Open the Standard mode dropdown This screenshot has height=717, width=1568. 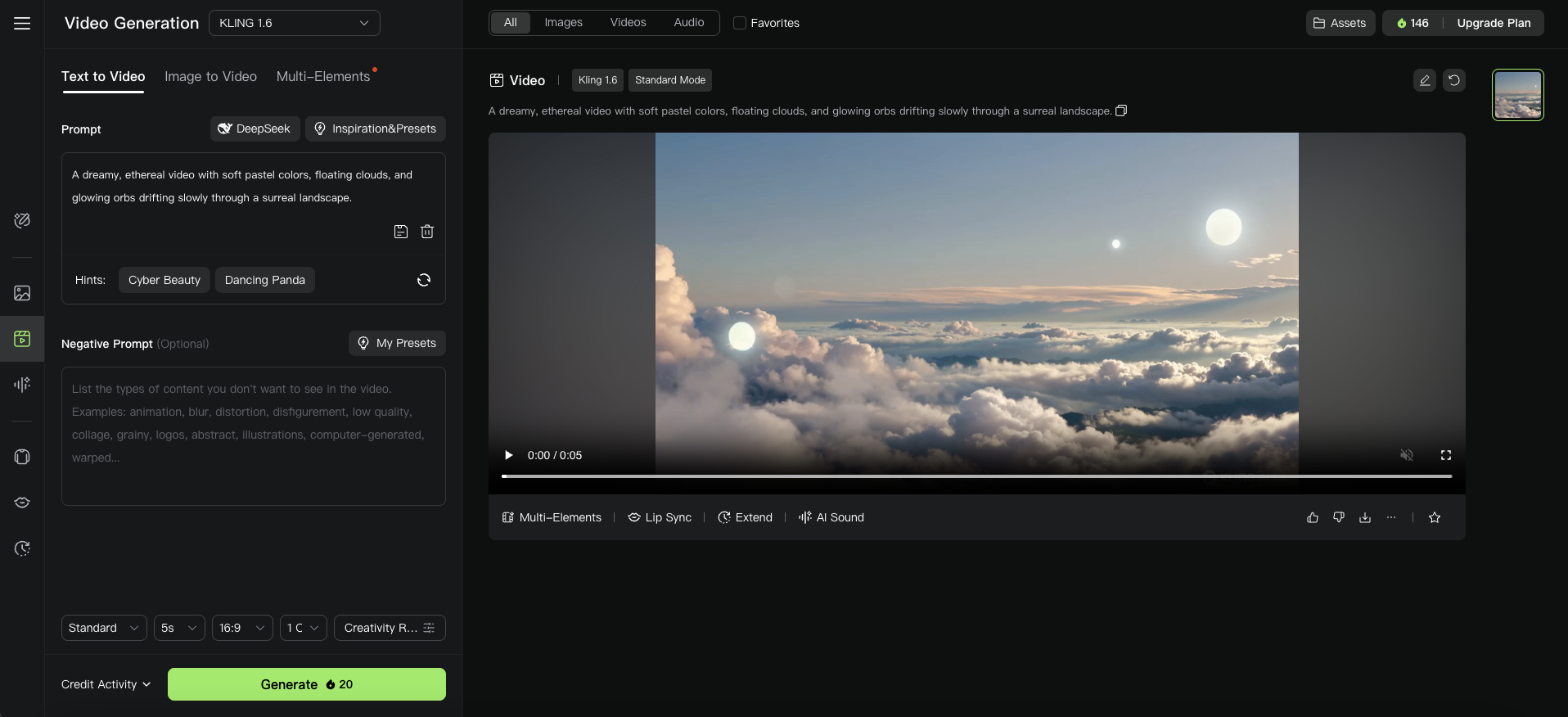pyautogui.click(x=104, y=628)
